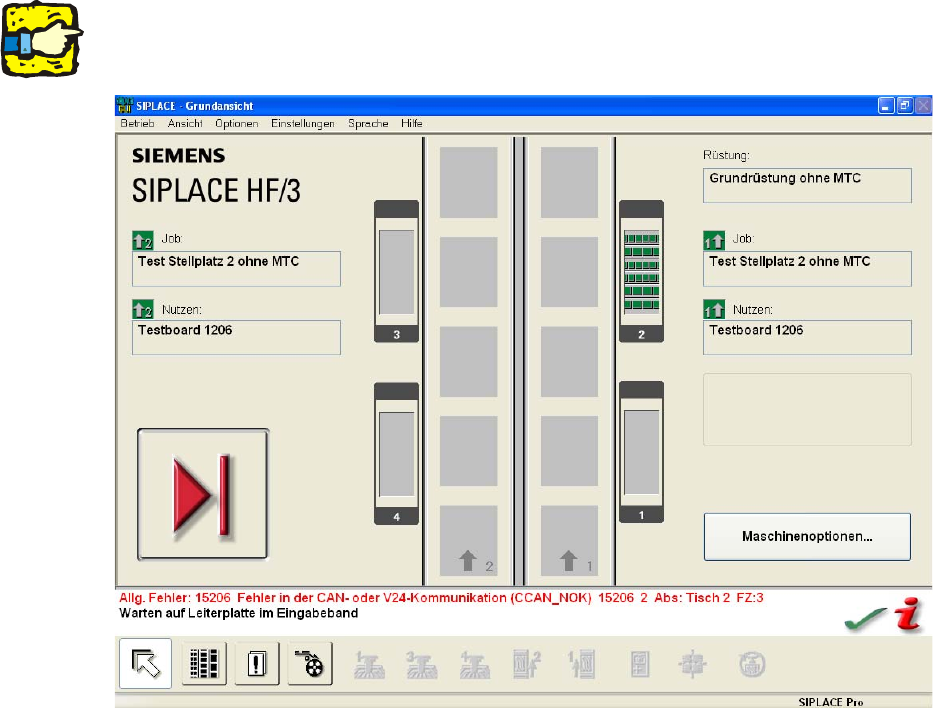Click the right Nutzen field 'Testboard 1206'
933x708 pixels.
(807, 337)
